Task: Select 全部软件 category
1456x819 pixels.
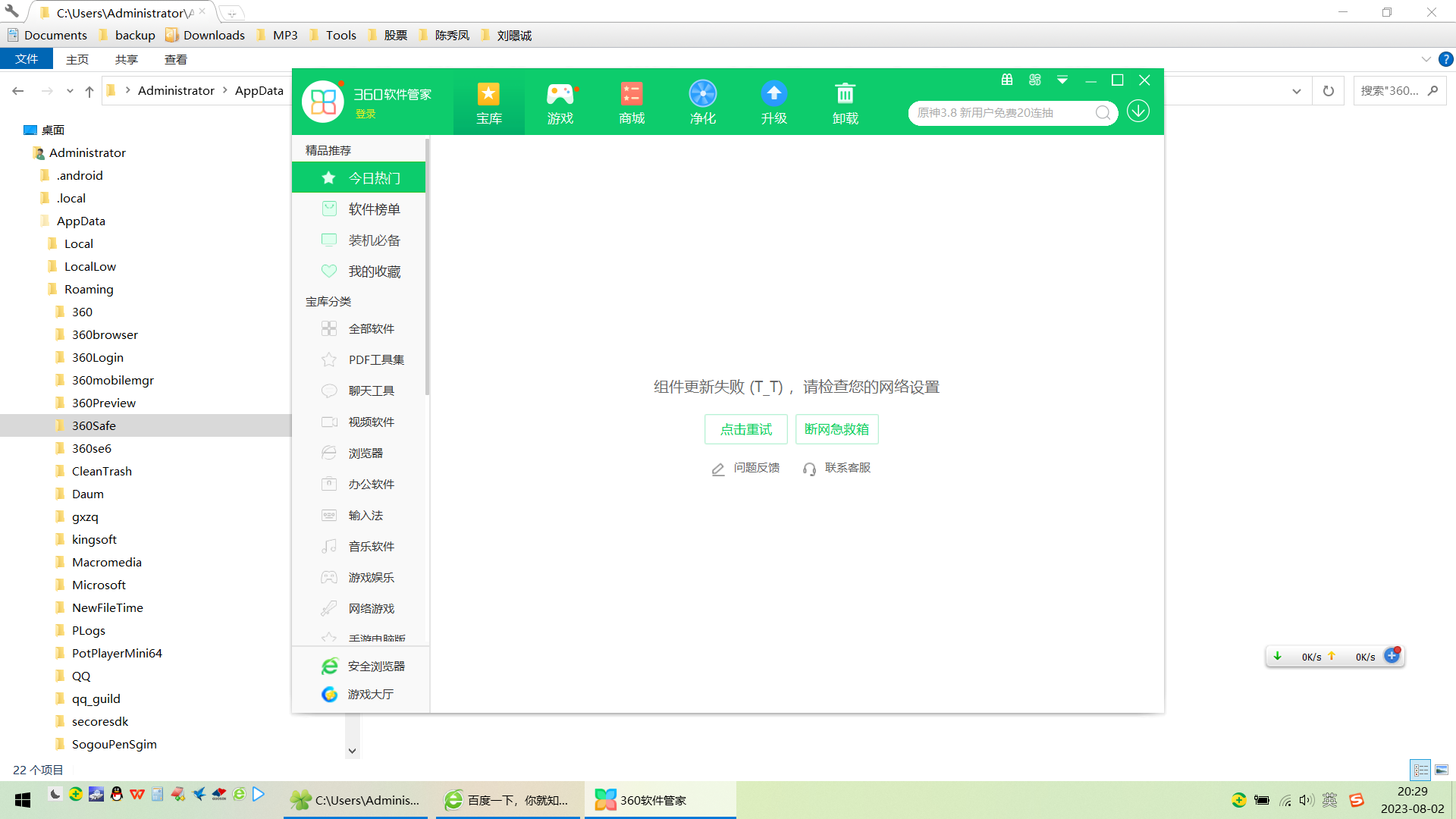Action: pos(359,328)
